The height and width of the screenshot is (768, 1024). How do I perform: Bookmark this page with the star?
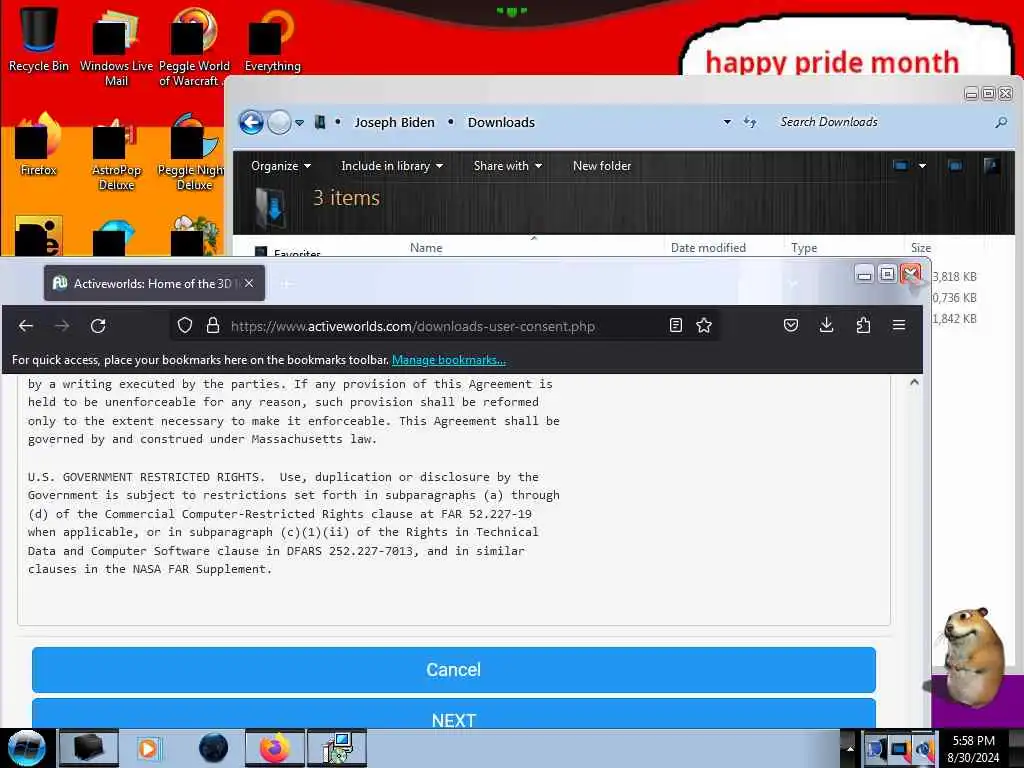704,325
